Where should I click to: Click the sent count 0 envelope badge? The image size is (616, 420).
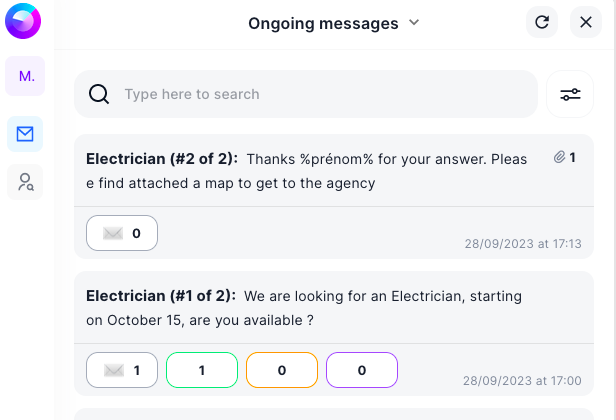coord(122,233)
